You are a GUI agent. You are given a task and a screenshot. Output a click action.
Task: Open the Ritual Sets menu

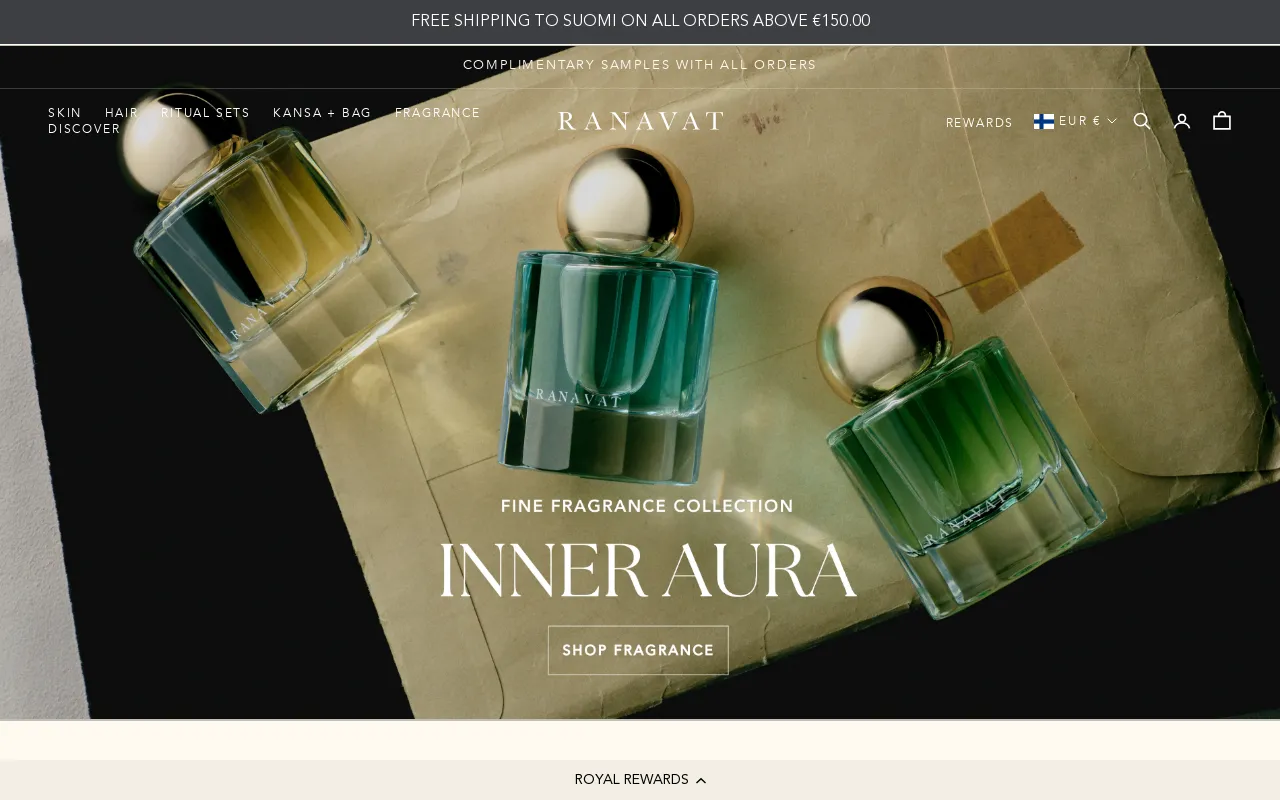(205, 113)
